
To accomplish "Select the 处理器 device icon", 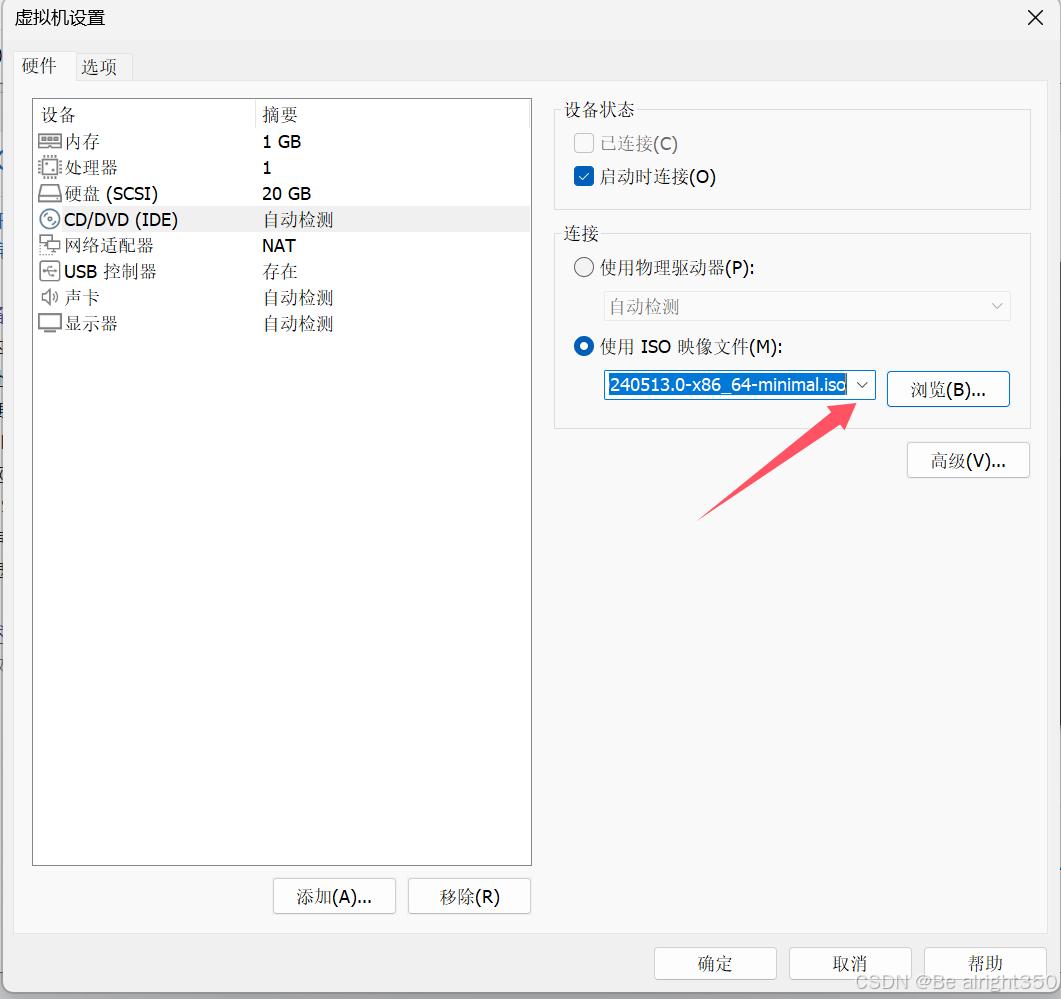I will click(50, 167).
